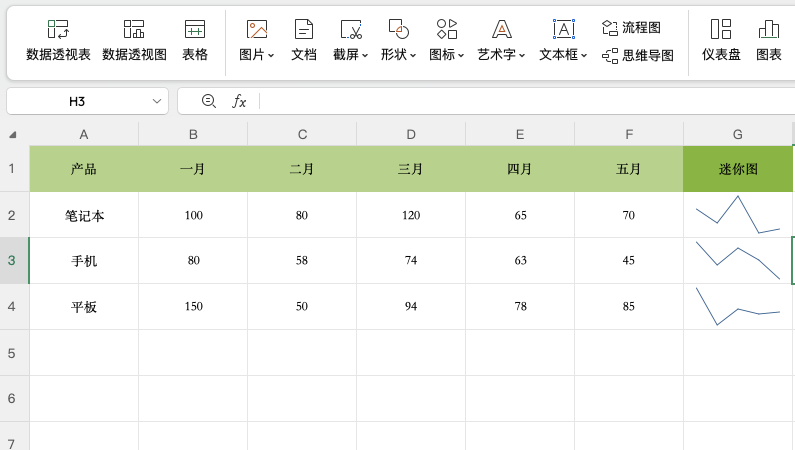Select cell with value 65
This screenshot has height=450, width=795.
[x=520, y=215]
